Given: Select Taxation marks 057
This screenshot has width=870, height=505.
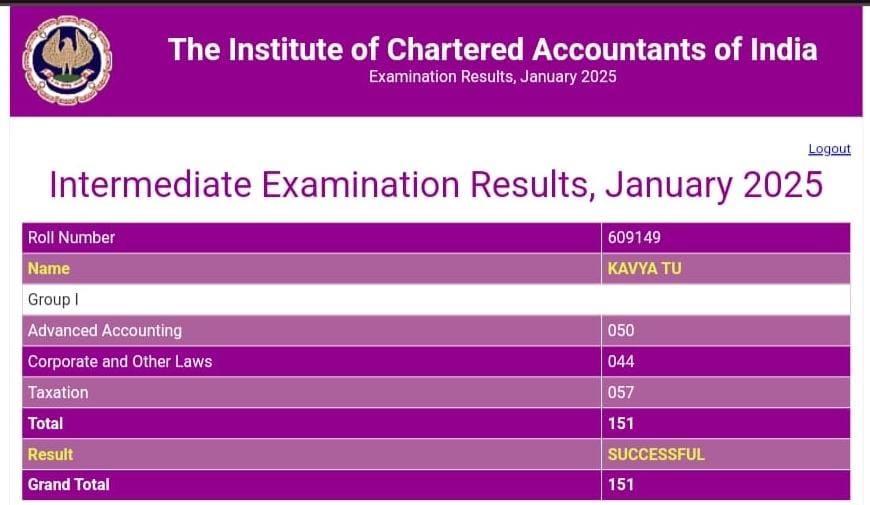Looking at the screenshot, I should click(621, 392).
